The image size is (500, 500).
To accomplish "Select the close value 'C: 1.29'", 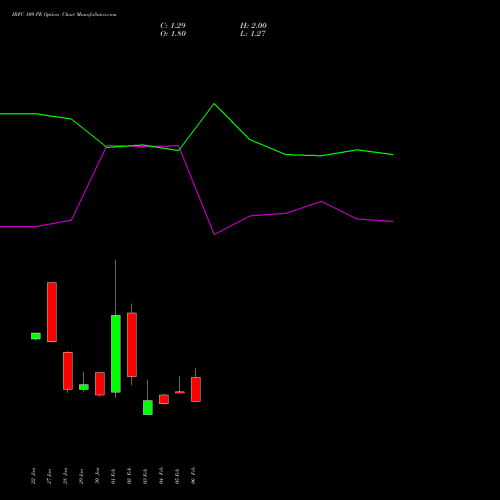I will click(173, 26).
